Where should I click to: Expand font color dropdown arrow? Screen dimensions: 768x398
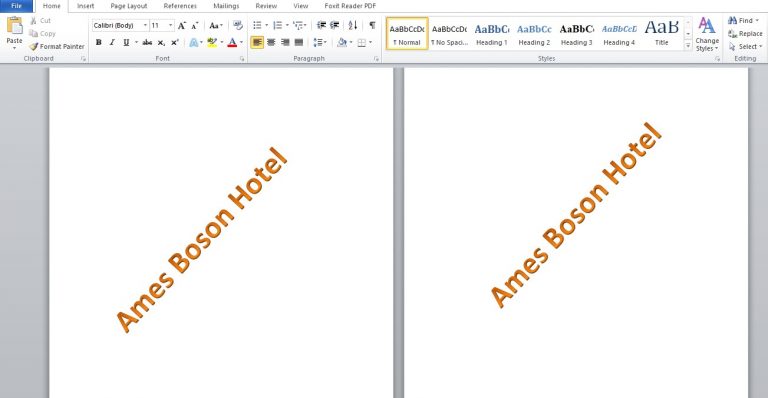click(x=241, y=43)
